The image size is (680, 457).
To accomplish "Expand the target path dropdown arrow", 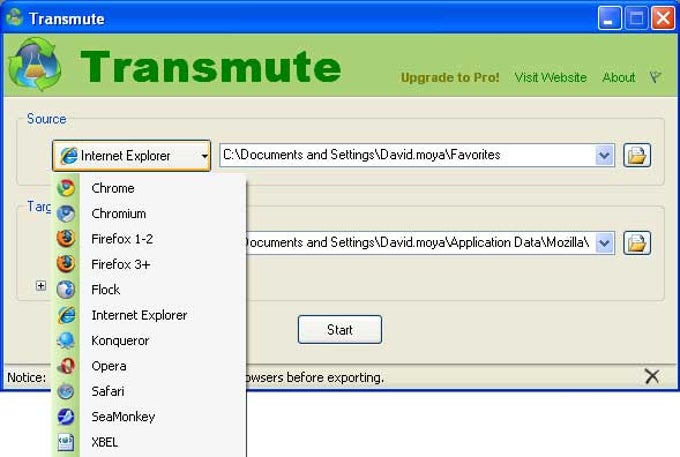I will 605,242.
